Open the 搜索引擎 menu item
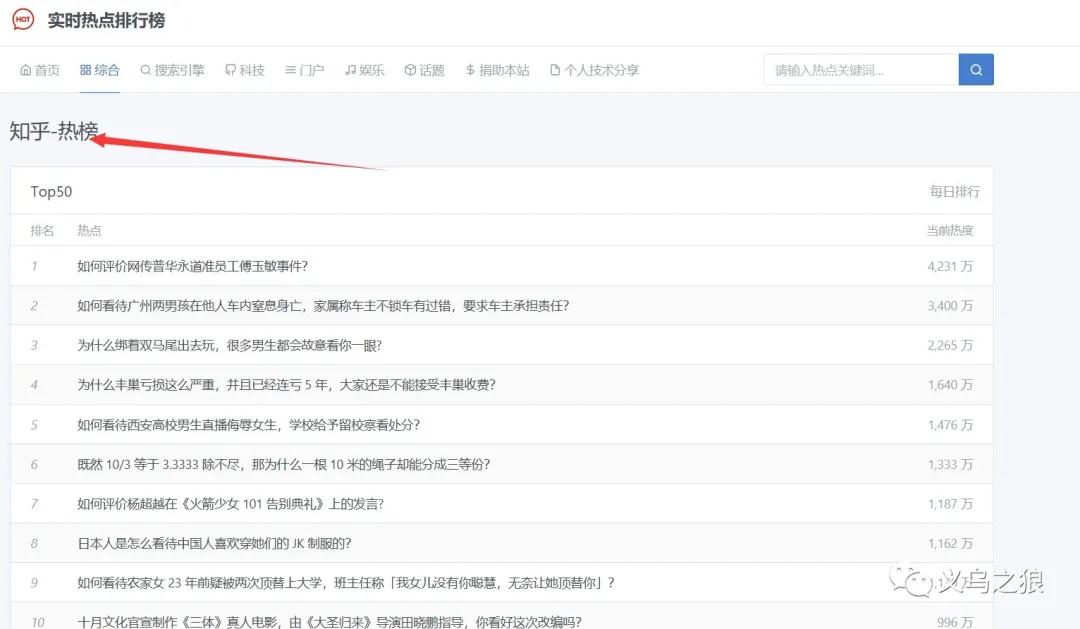 click(172, 70)
